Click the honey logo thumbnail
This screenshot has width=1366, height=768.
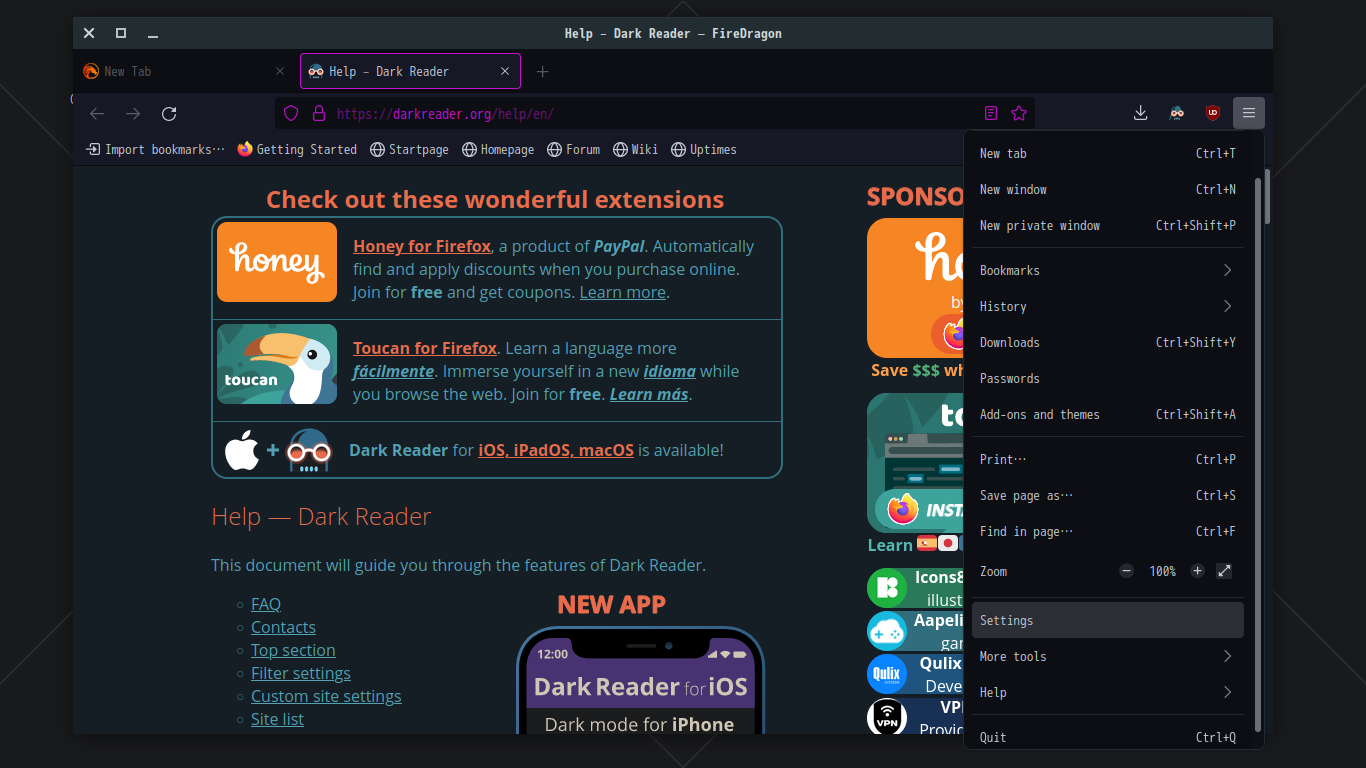277,262
